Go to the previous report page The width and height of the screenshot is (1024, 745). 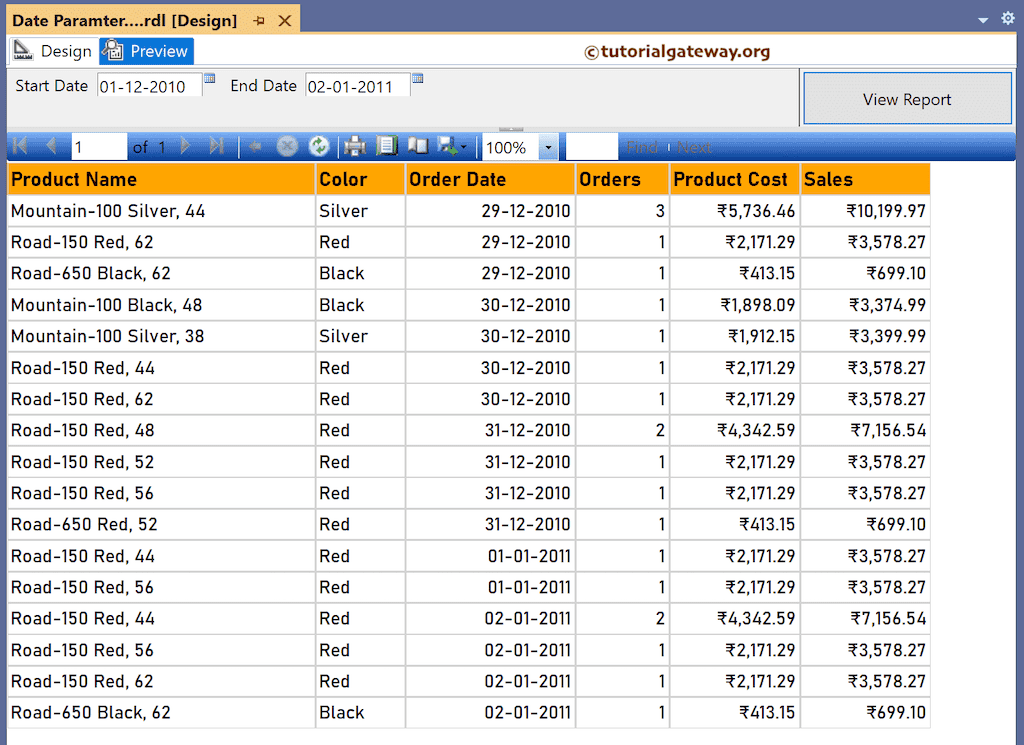click(x=51, y=146)
